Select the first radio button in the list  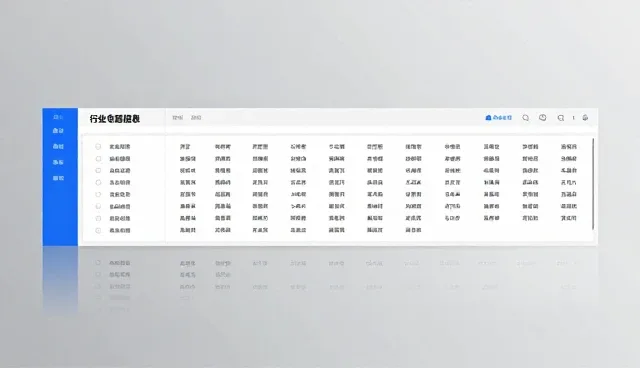click(x=98, y=146)
